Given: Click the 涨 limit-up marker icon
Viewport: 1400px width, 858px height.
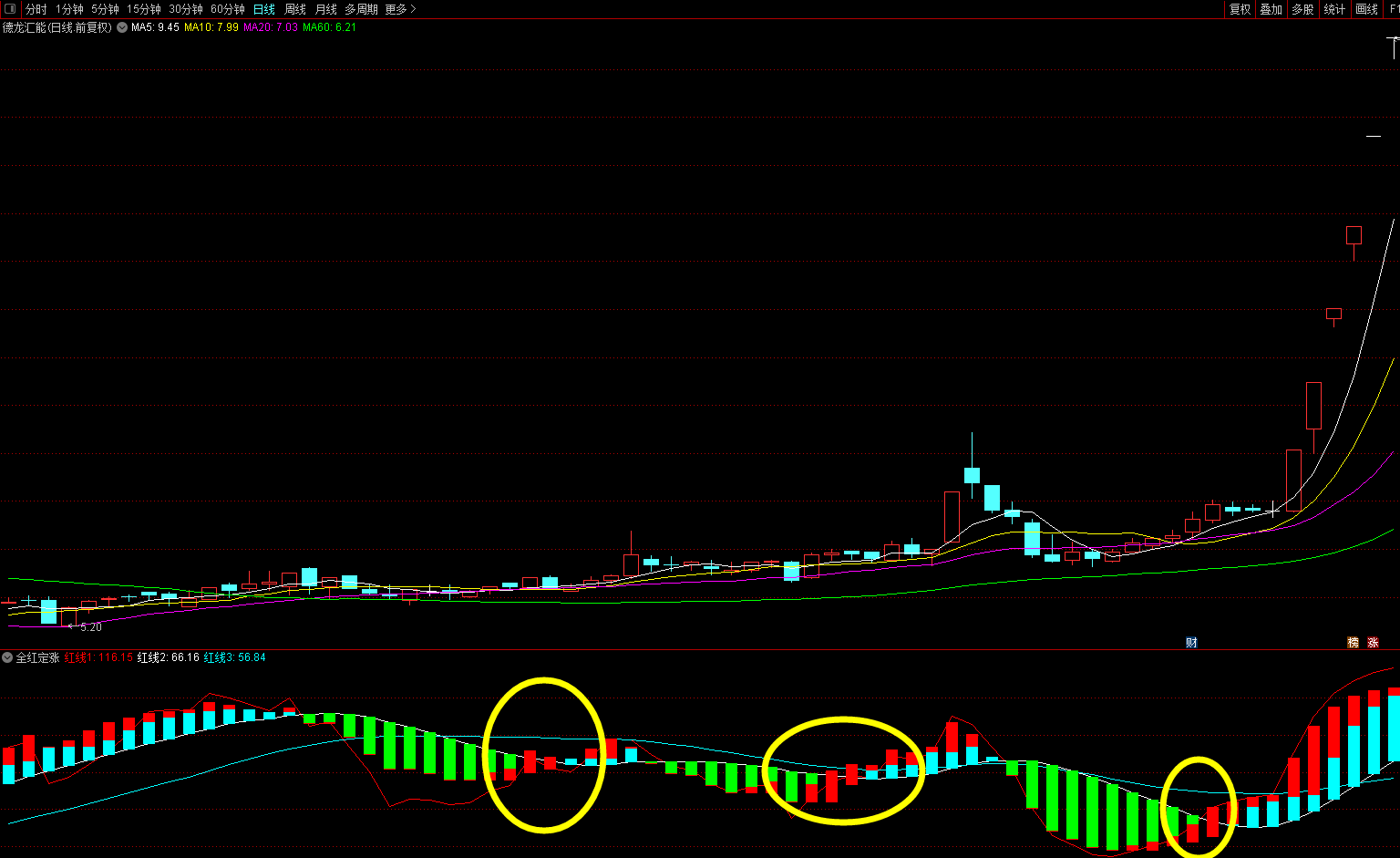Looking at the screenshot, I should pos(1374,643).
